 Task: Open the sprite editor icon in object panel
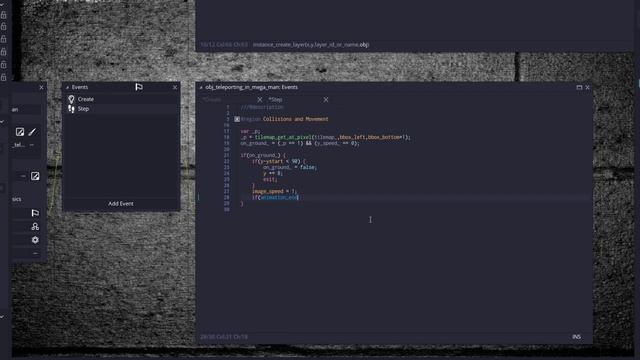[20, 132]
